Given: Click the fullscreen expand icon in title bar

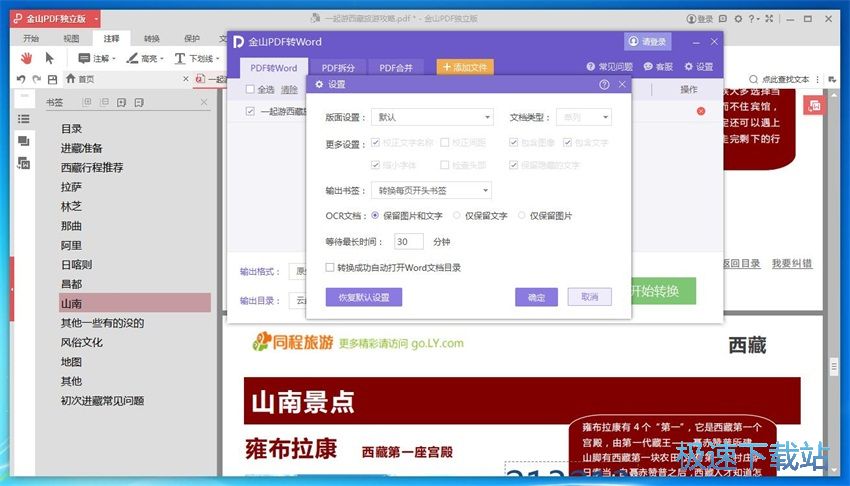Looking at the screenshot, I should [769, 18].
